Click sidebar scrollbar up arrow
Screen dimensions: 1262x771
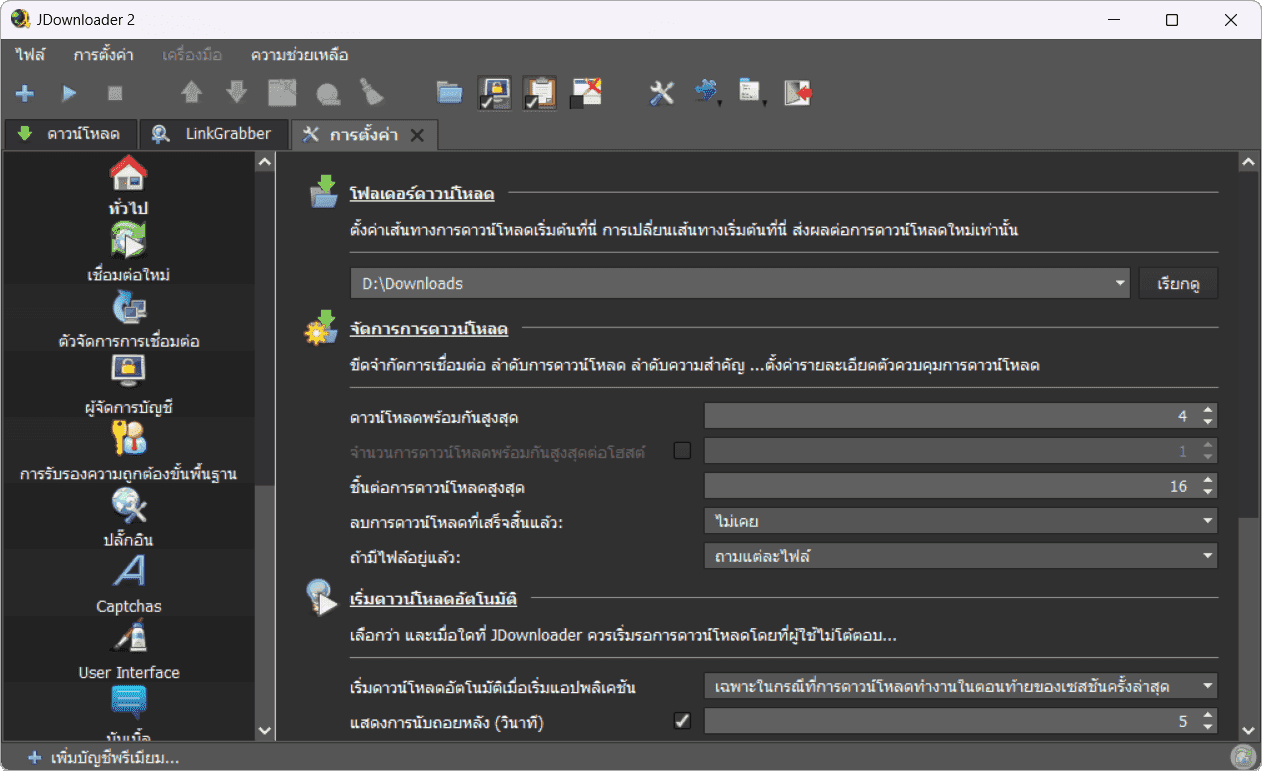[x=265, y=161]
